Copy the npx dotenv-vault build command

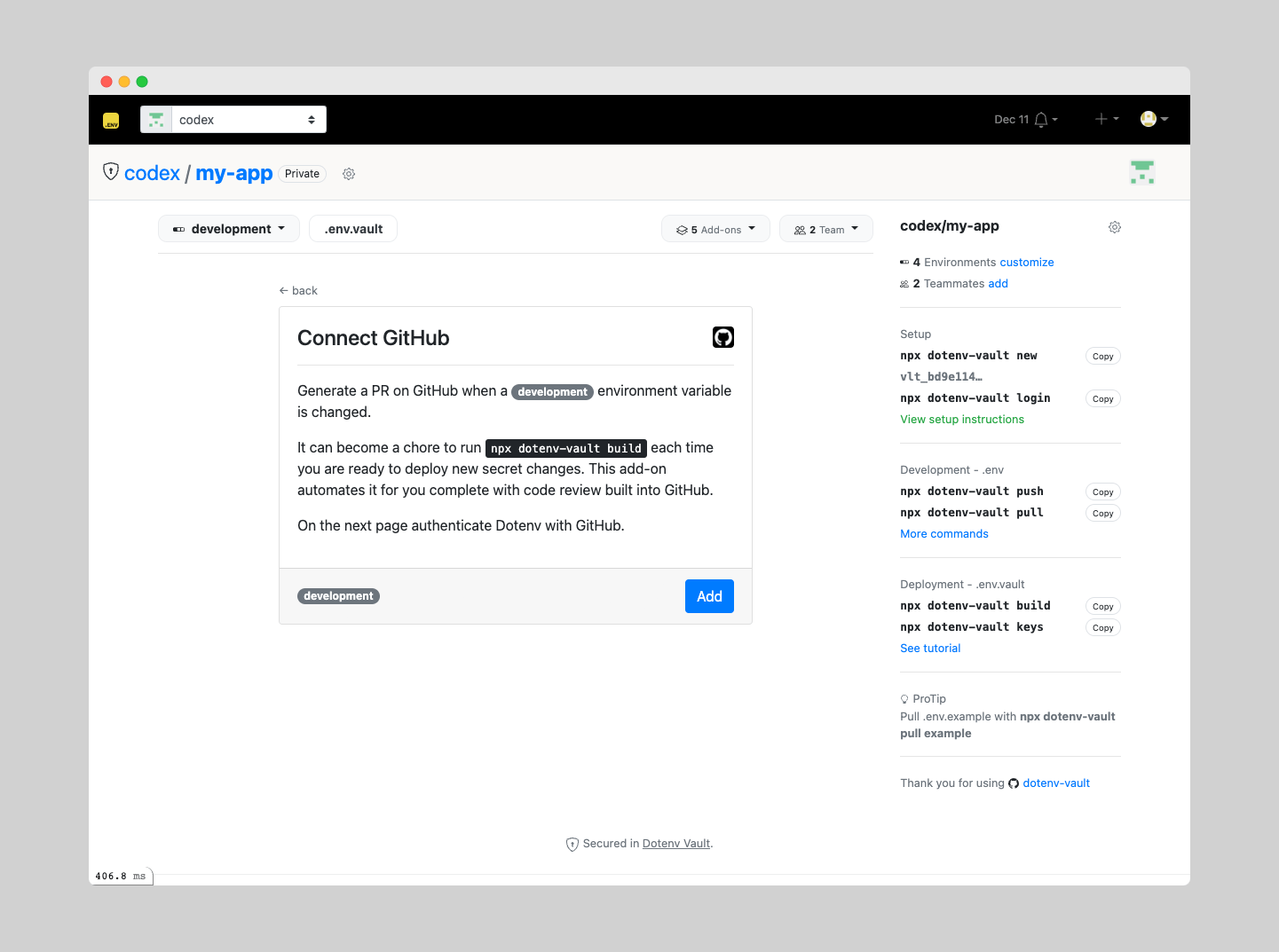pos(1103,606)
